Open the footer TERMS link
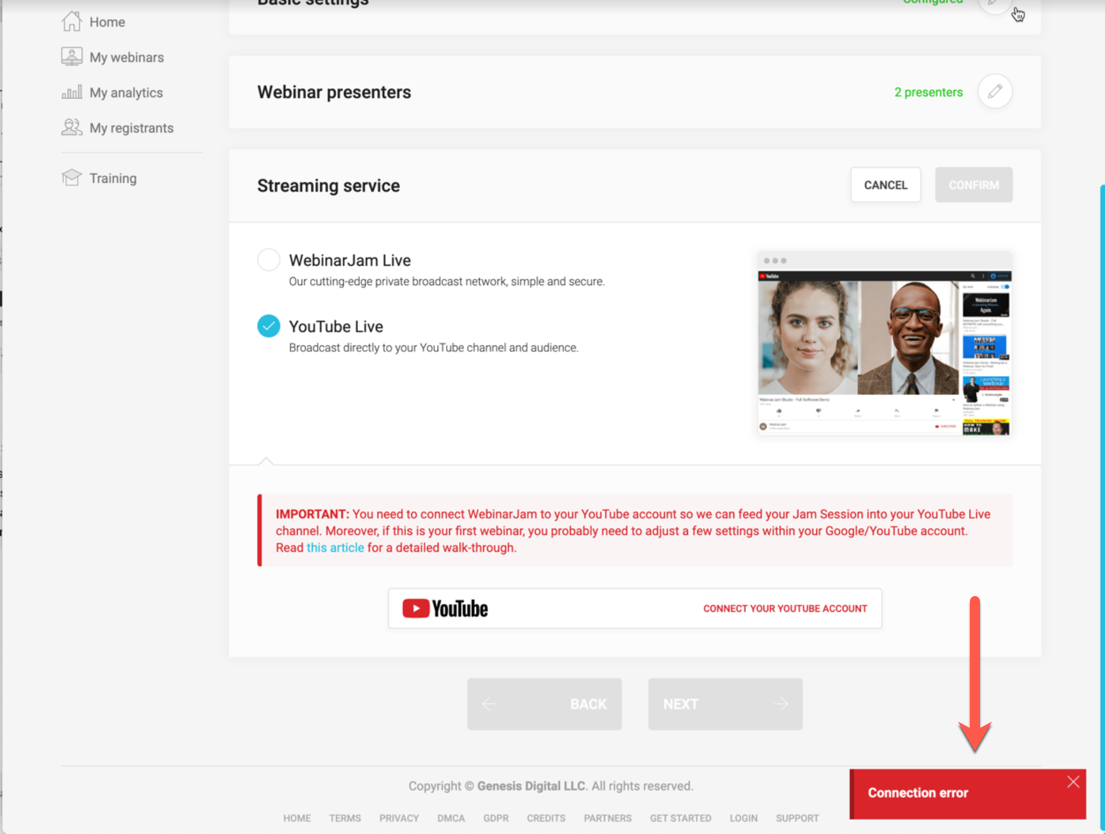 coord(345,818)
